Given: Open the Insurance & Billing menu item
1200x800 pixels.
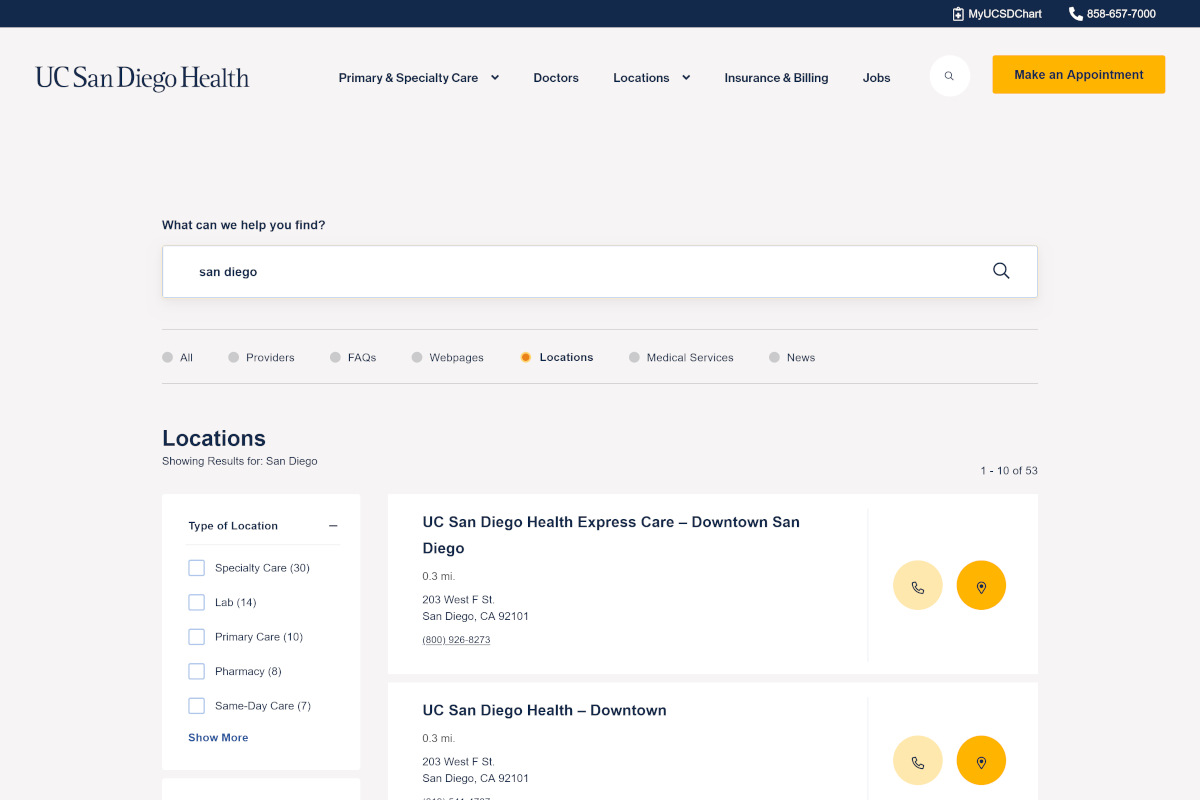Looking at the screenshot, I should (x=776, y=77).
